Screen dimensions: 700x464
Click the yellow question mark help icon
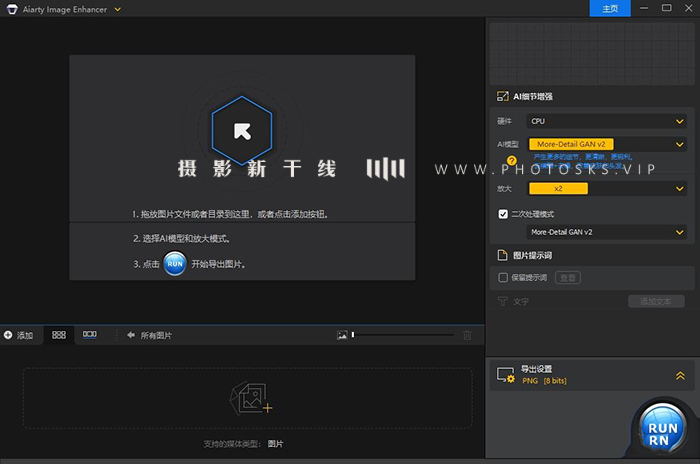[512, 160]
